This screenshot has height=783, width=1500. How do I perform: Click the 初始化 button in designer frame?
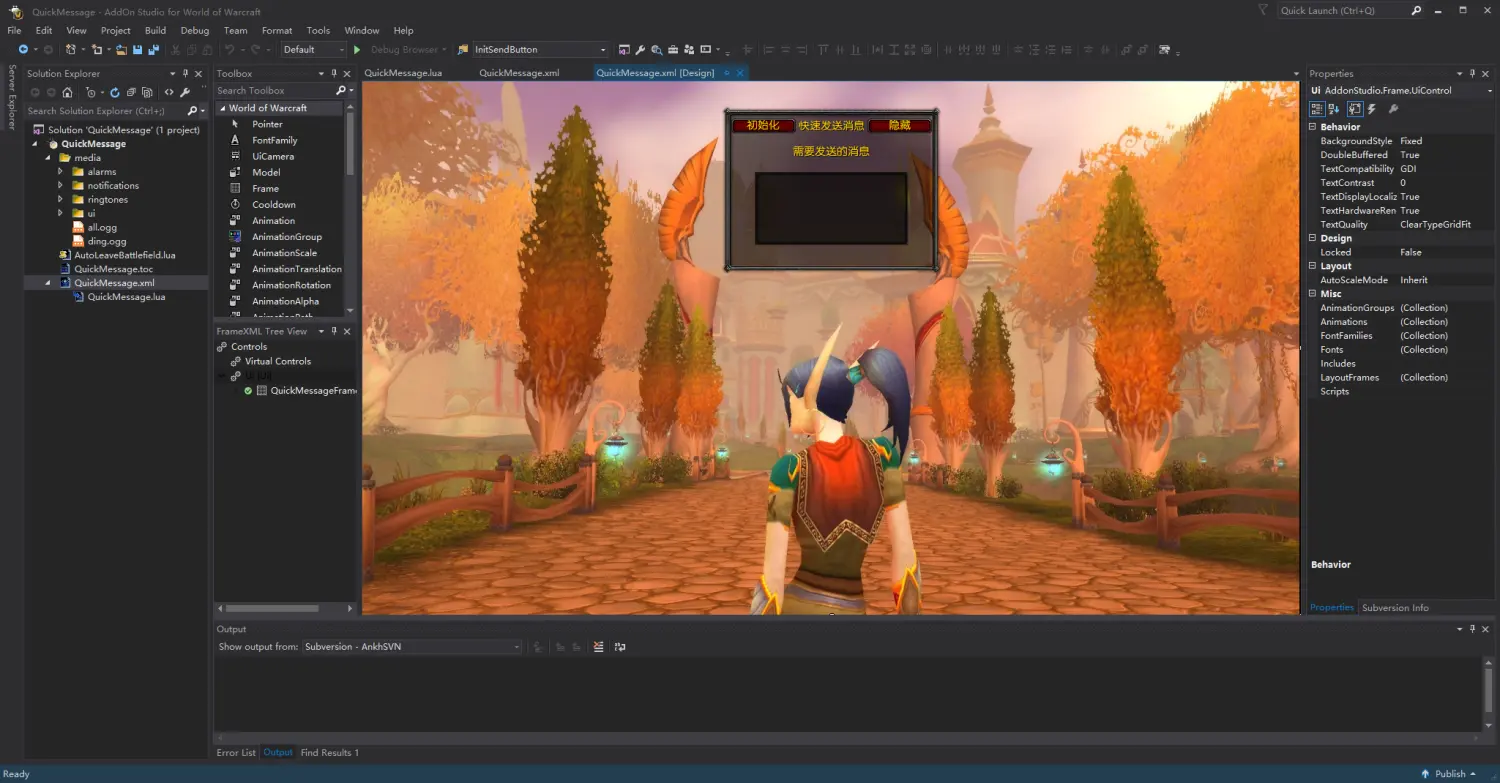[763, 125]
